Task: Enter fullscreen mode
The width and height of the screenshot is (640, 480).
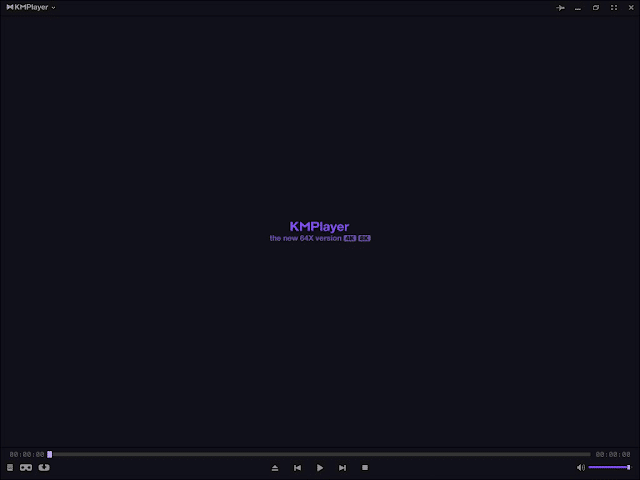Action: click(614, 8)
